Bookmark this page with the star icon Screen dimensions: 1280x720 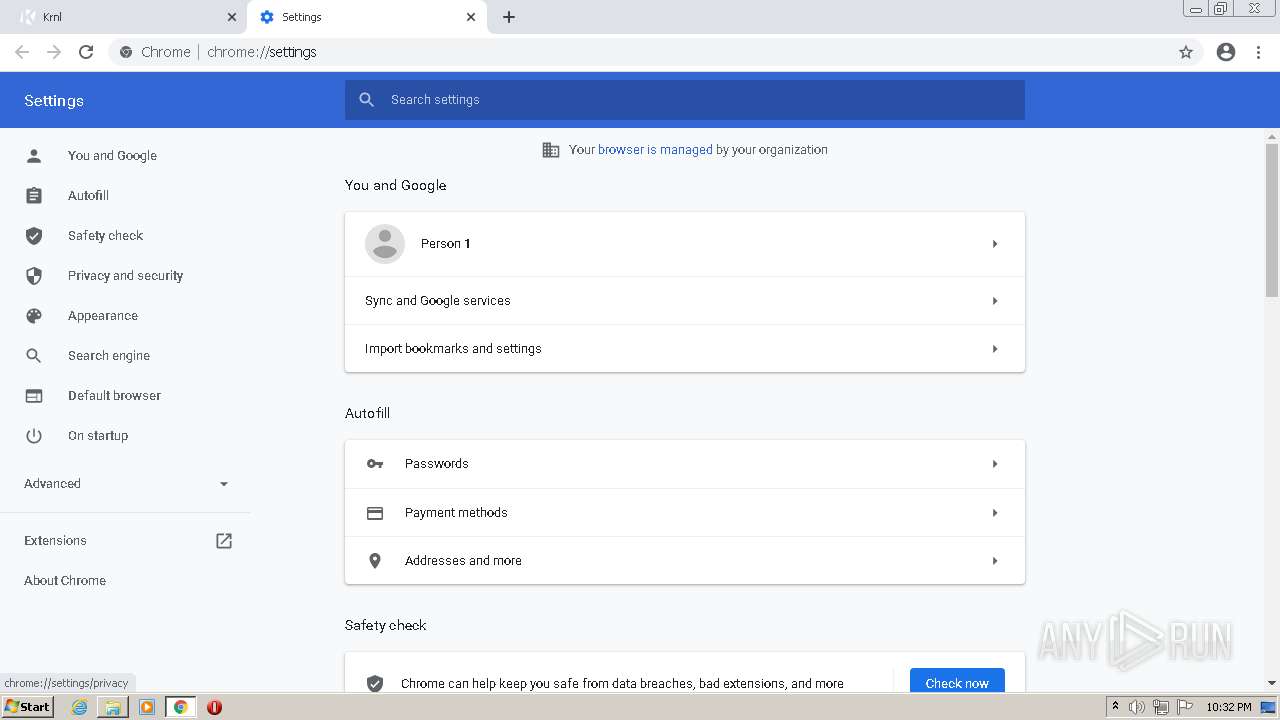click(1186, 52)
